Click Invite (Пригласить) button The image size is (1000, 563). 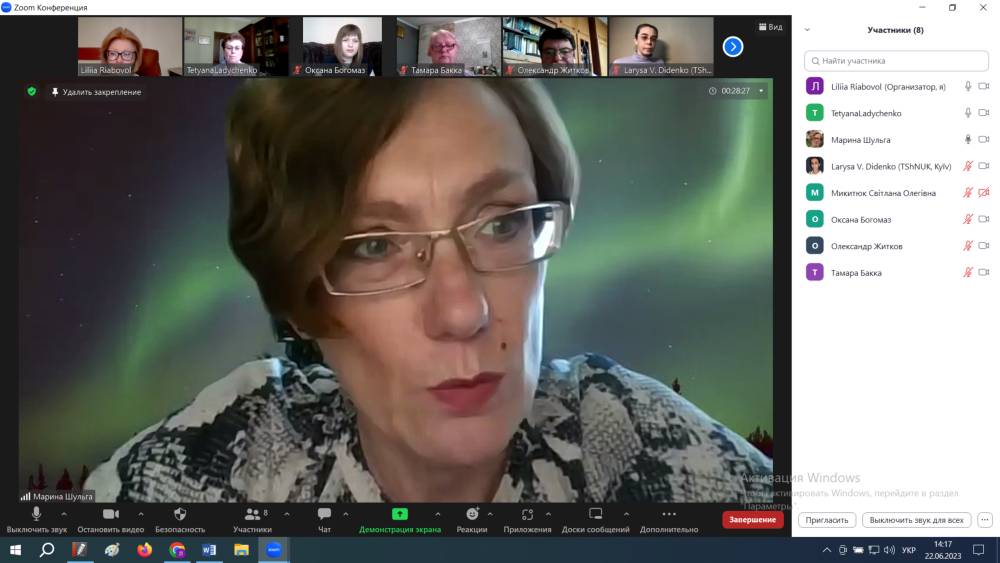coord(827,520)
